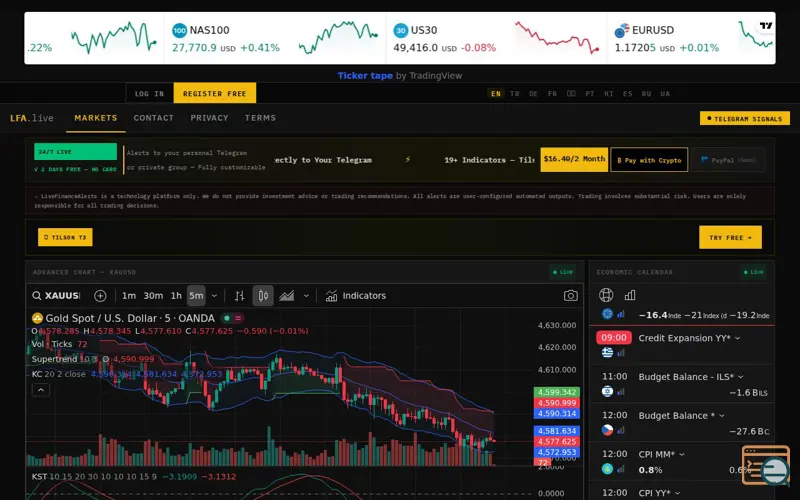Select the 30m timeframe

[x=153, y=295]
